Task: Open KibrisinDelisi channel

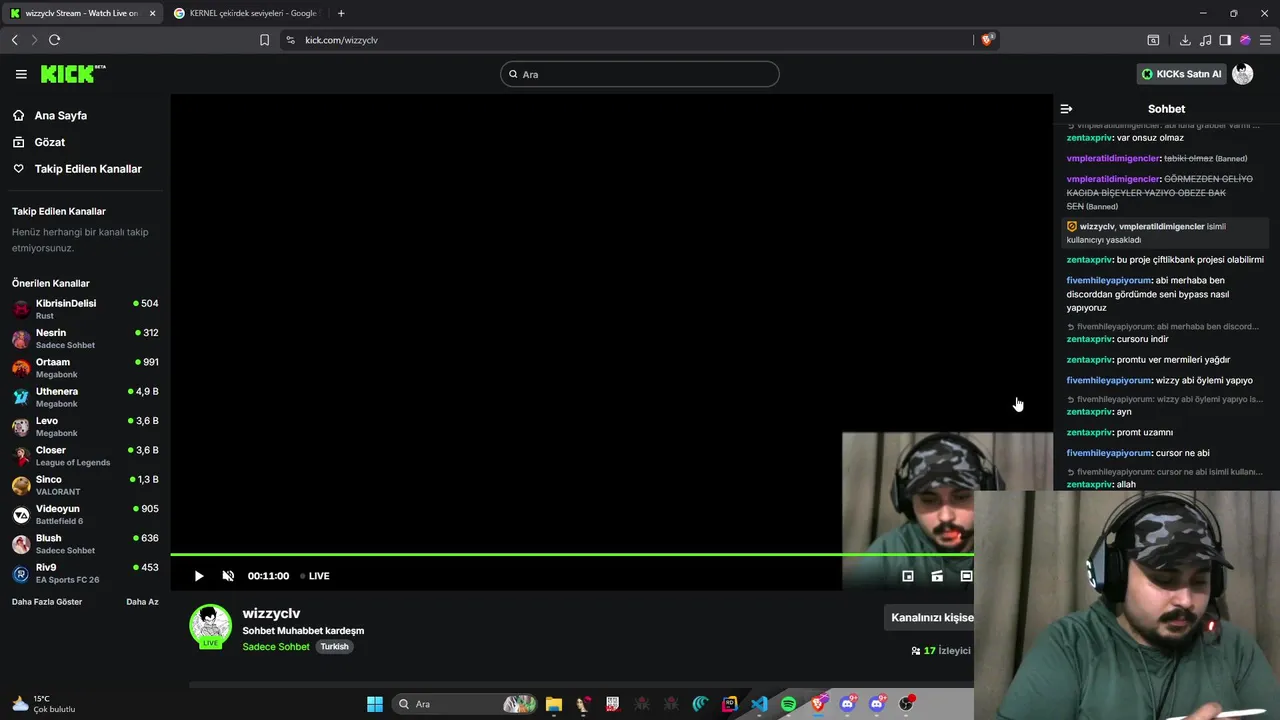Action: [x=85, y=309]
